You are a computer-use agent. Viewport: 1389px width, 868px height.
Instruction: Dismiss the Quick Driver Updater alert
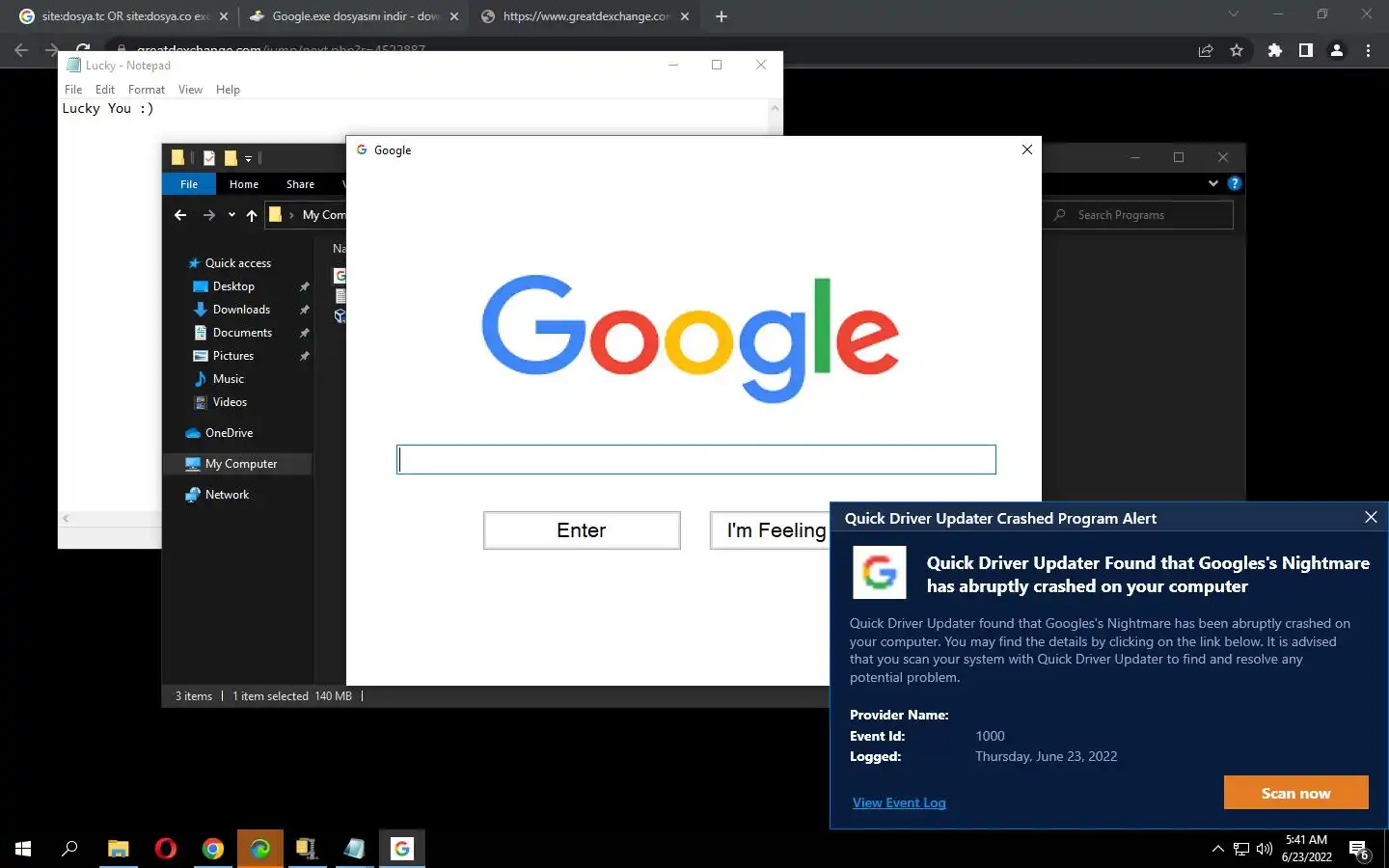point(1371,518)
